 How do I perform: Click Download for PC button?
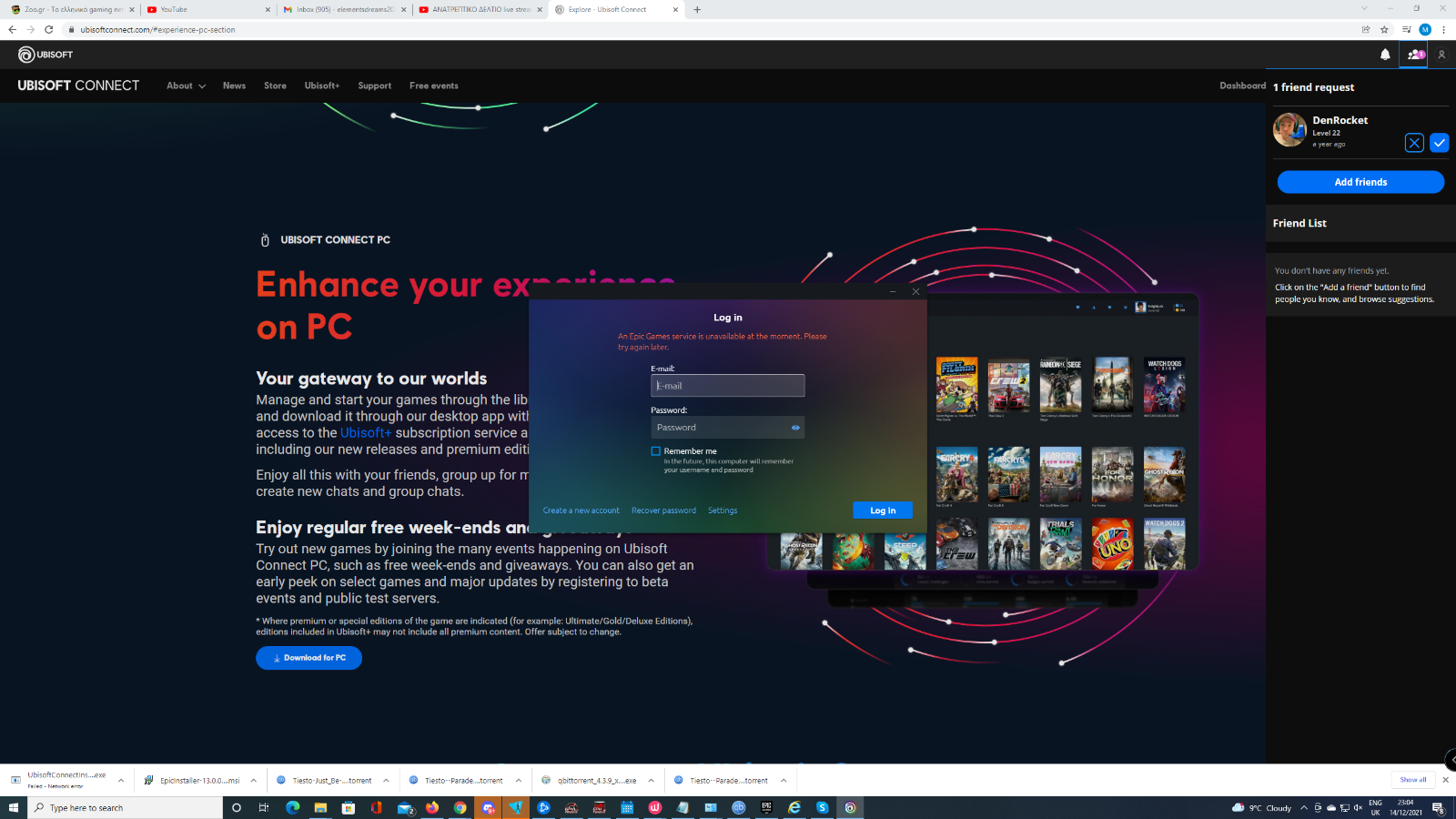click(308, 658)
